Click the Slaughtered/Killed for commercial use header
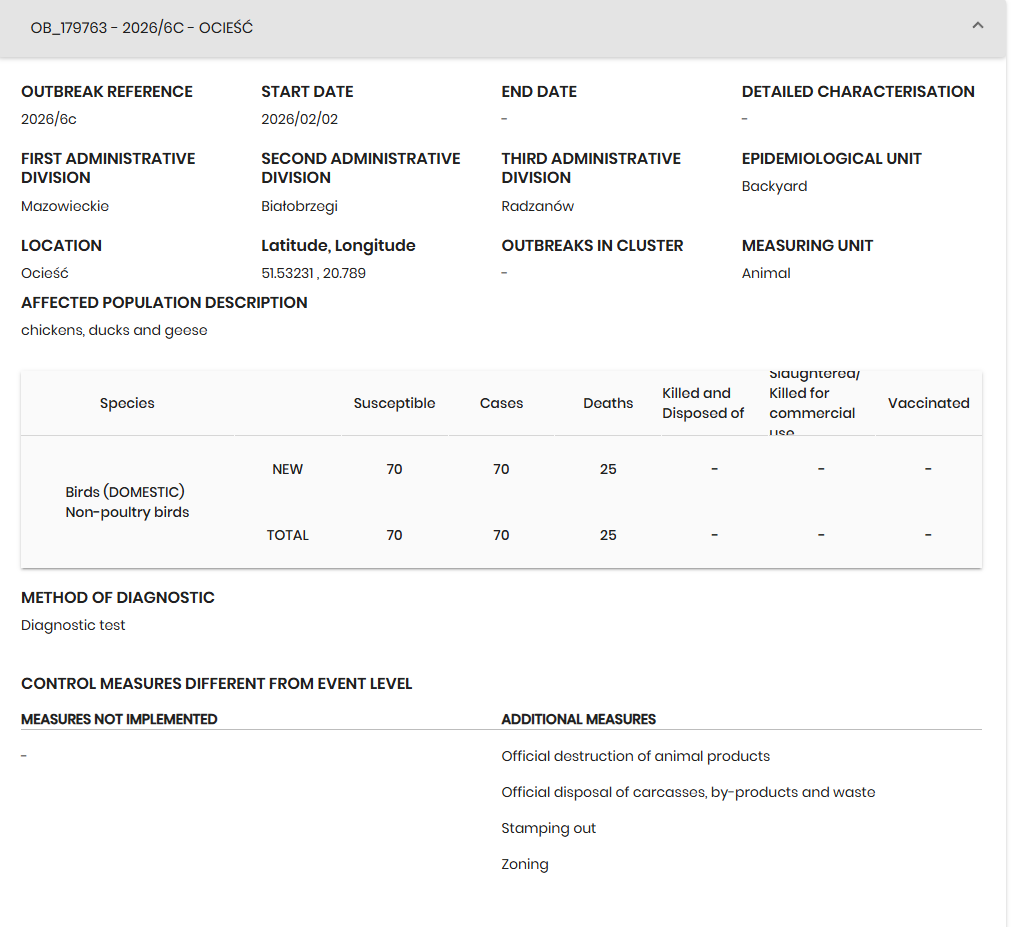The width and height of the screenshot is (1016, 927). coord(814,403)
